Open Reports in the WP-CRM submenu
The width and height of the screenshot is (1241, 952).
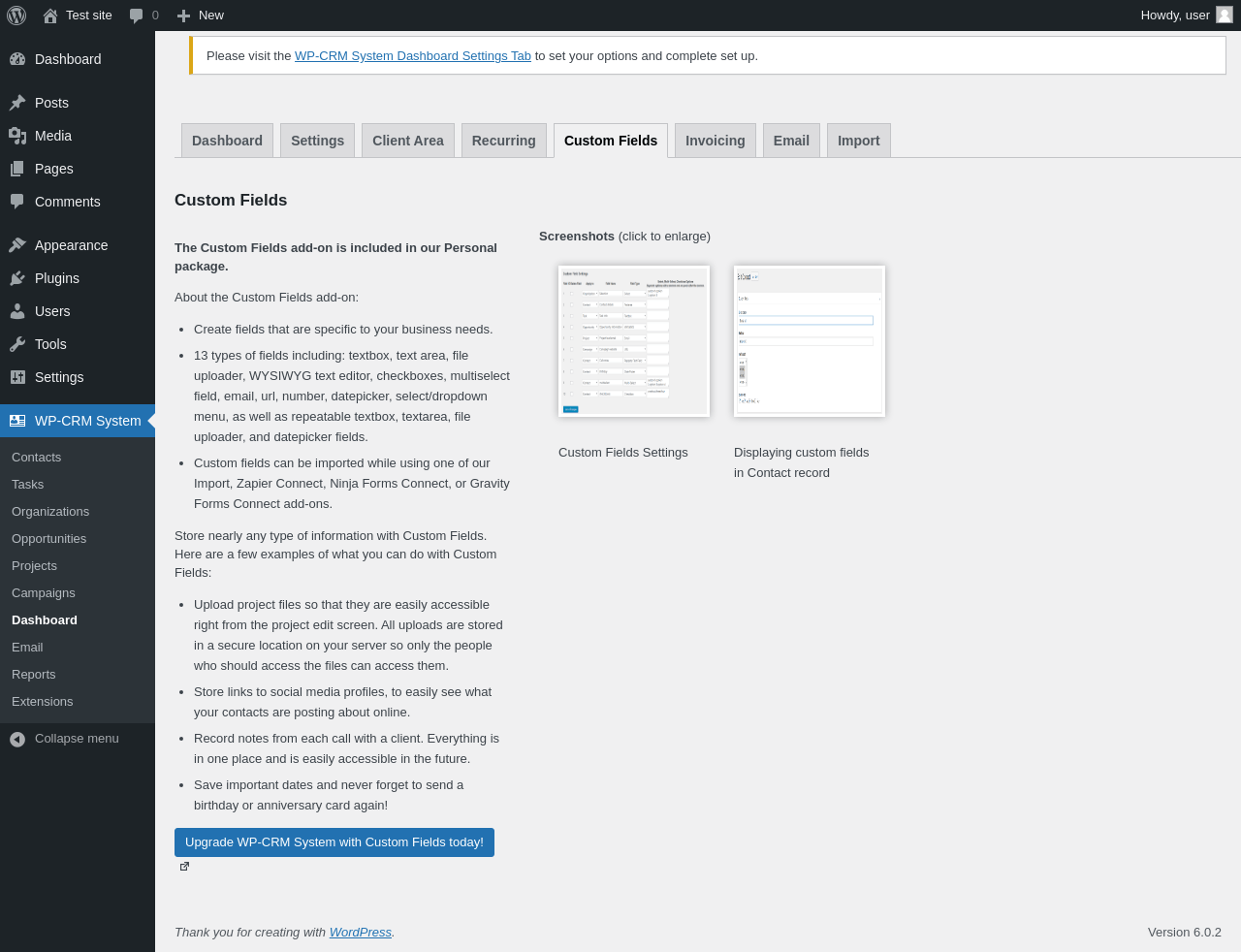34,675
